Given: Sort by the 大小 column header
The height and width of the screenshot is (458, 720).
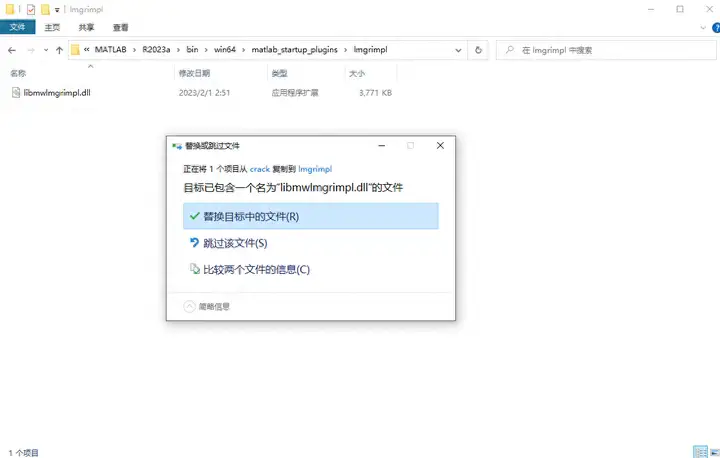Looking at the screenshot, I should click(x=357, y=73).
